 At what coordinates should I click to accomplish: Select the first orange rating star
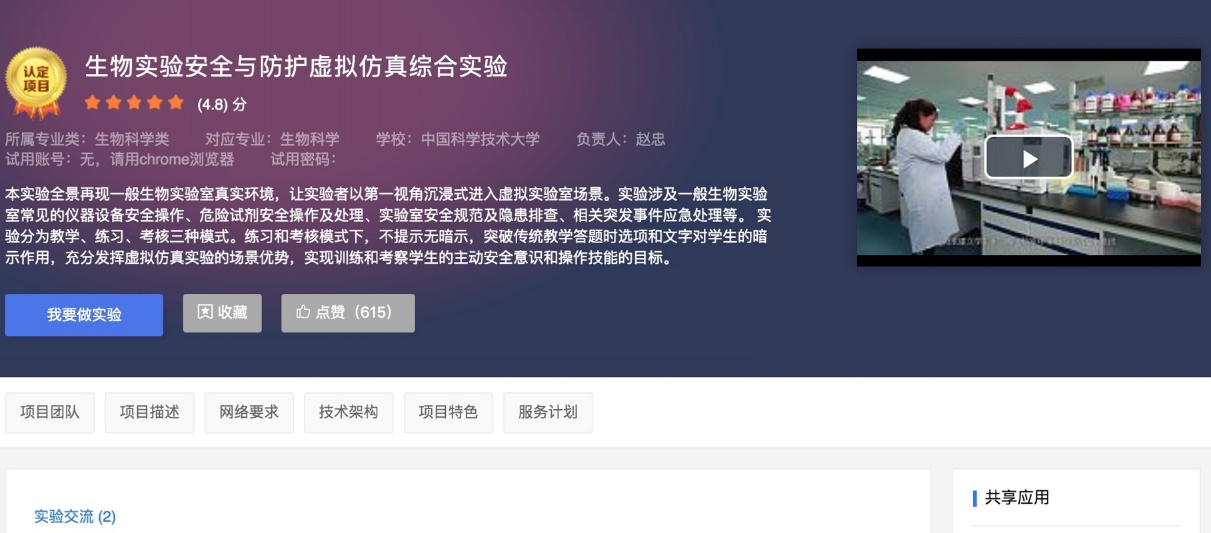(92, 103)
